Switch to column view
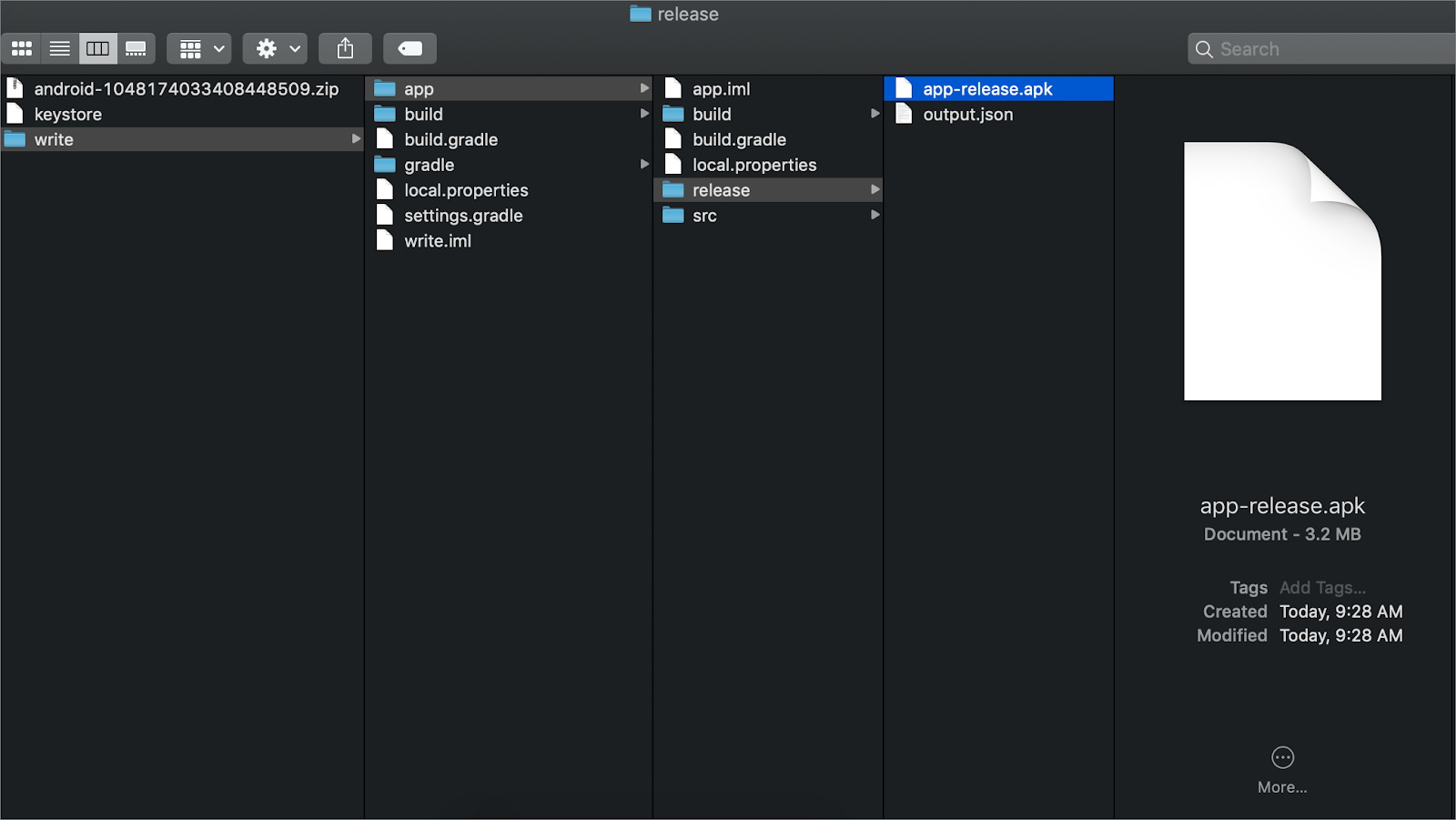 click(98, 49)
